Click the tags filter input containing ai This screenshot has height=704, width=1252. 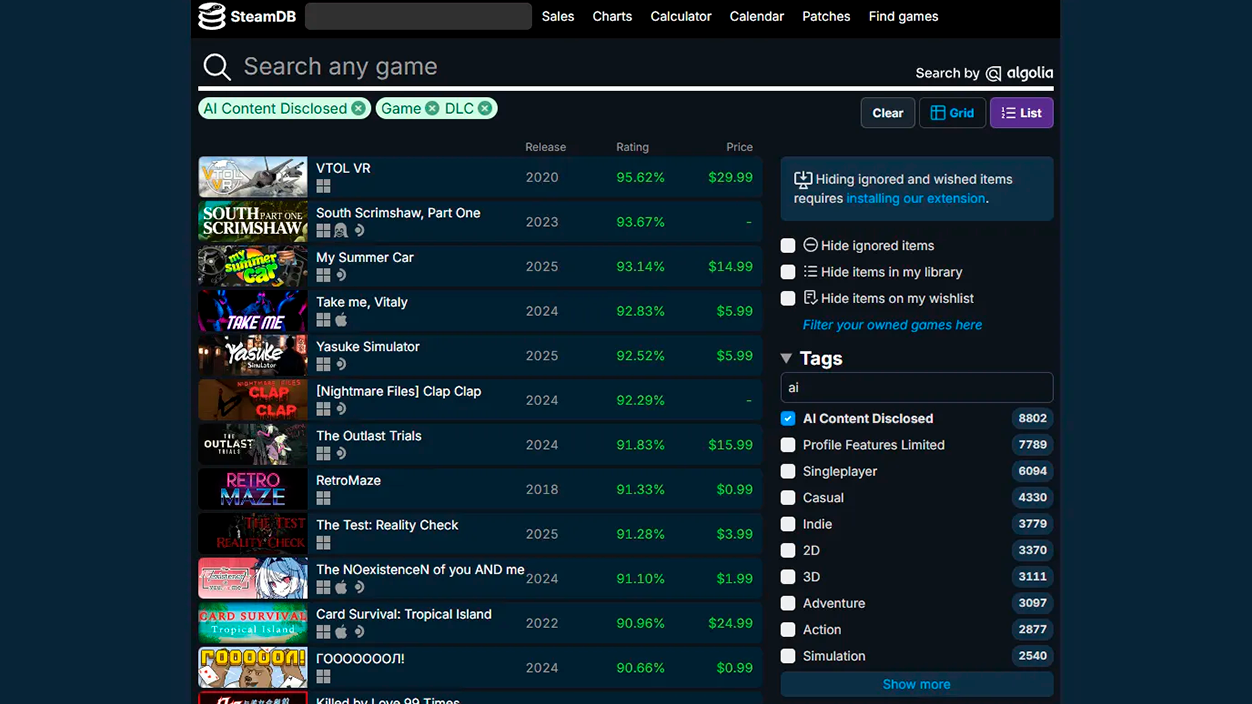coord(916,388)
